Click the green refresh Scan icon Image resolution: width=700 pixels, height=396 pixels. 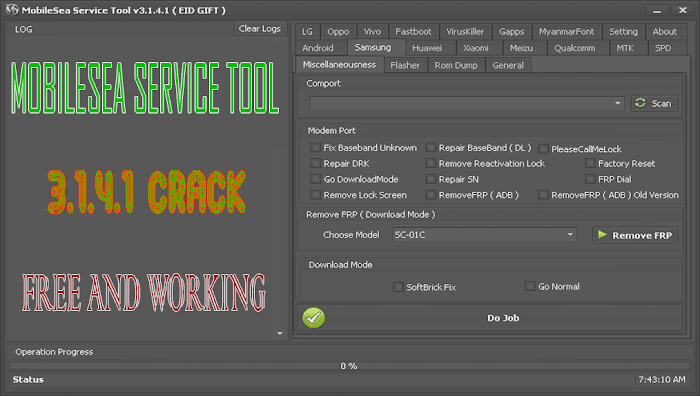pyautogui.click(x=641, y=103)
